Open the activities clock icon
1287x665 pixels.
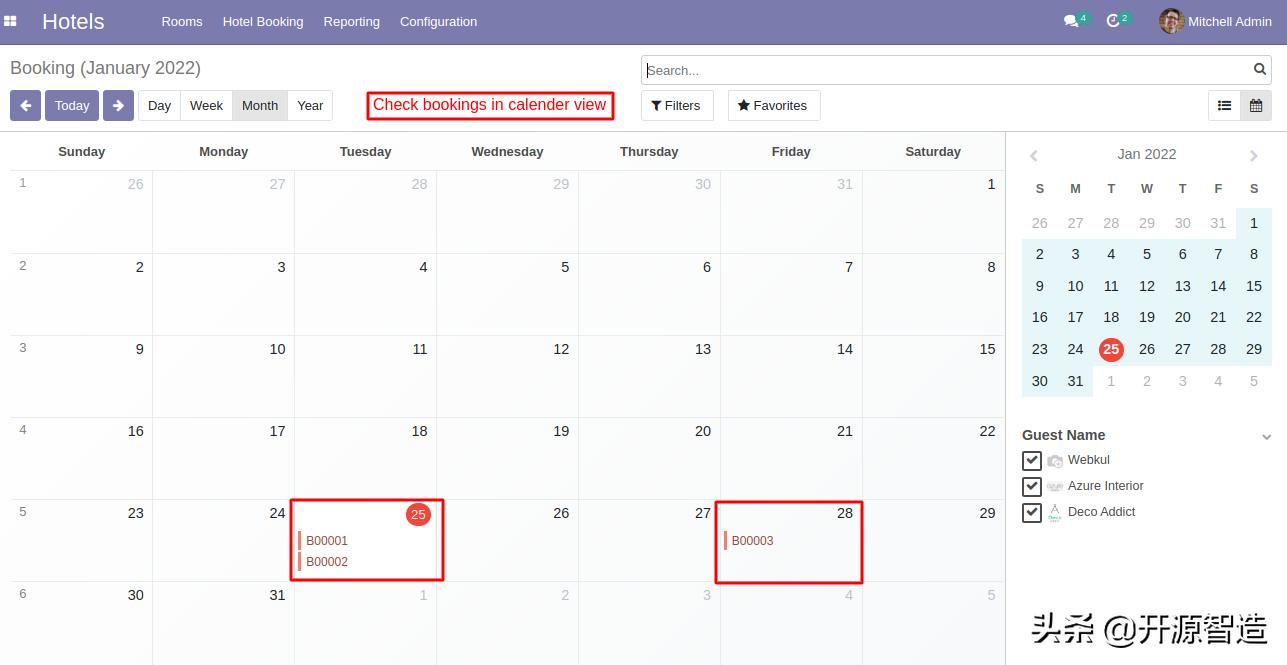coord(1113,21)
